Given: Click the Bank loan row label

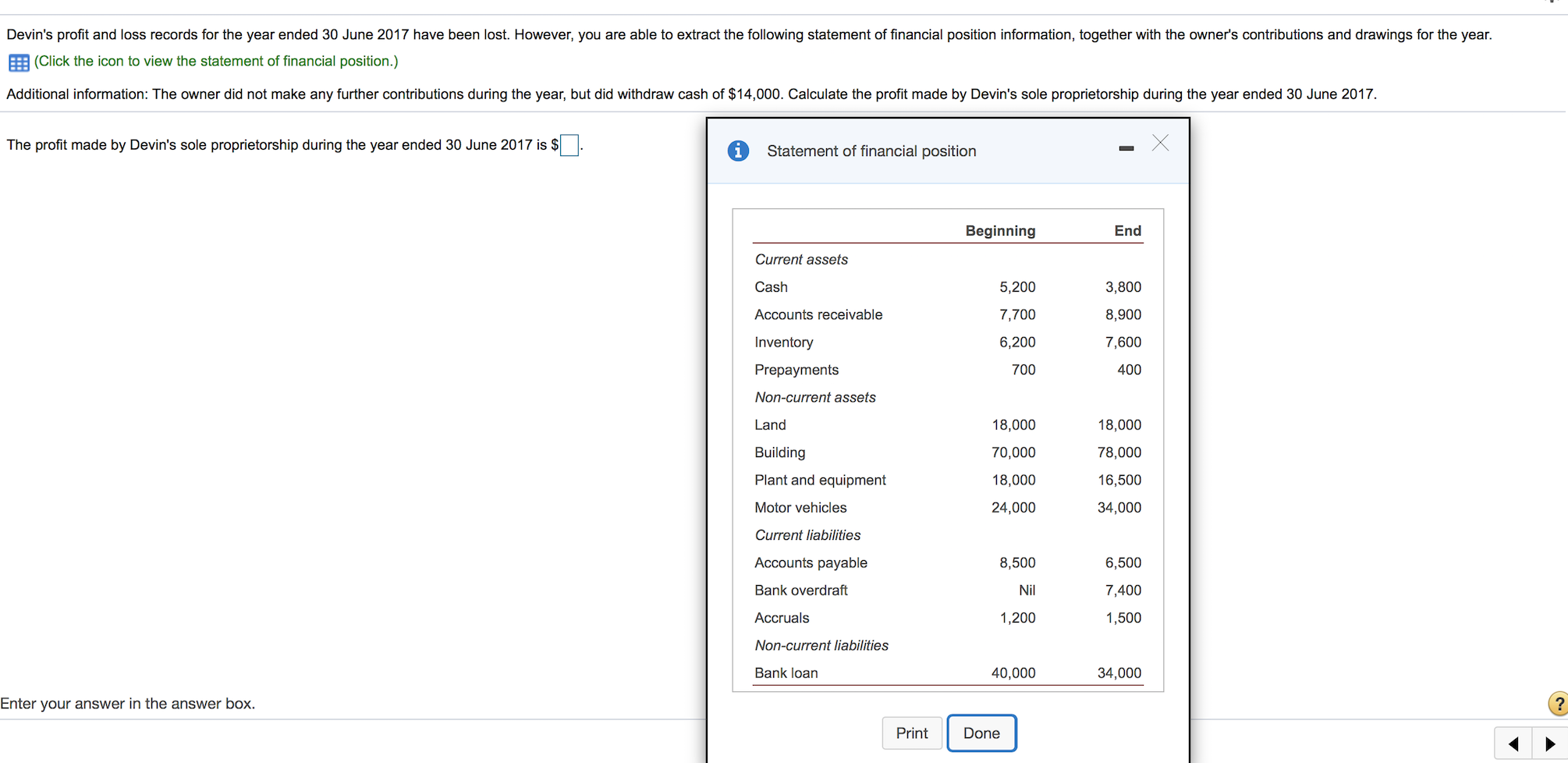Looking at the screenshot, I should [x=786, y=673].
